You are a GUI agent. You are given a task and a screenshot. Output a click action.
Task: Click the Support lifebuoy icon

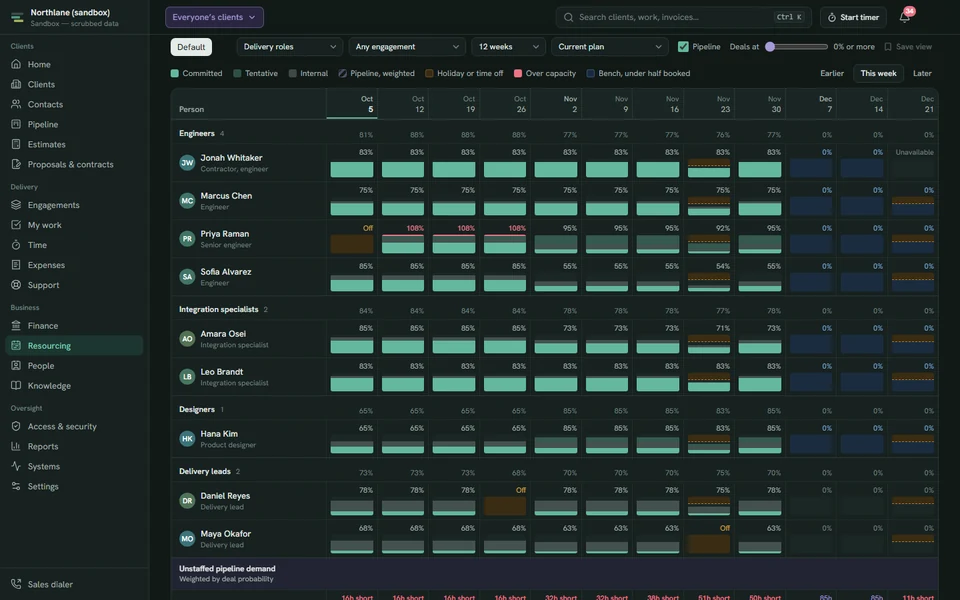(16, 285)
